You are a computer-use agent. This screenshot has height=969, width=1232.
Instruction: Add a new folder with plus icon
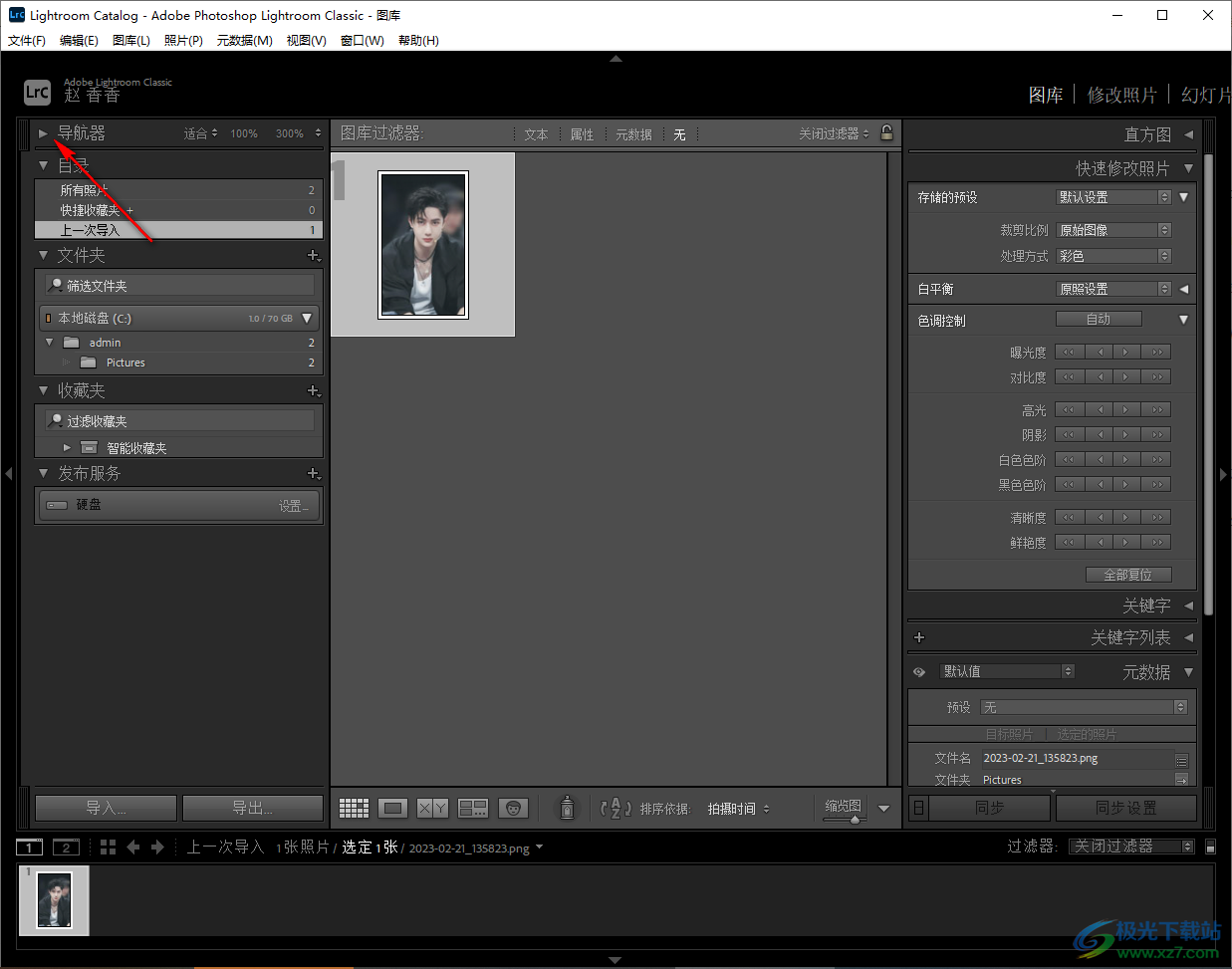314,256
